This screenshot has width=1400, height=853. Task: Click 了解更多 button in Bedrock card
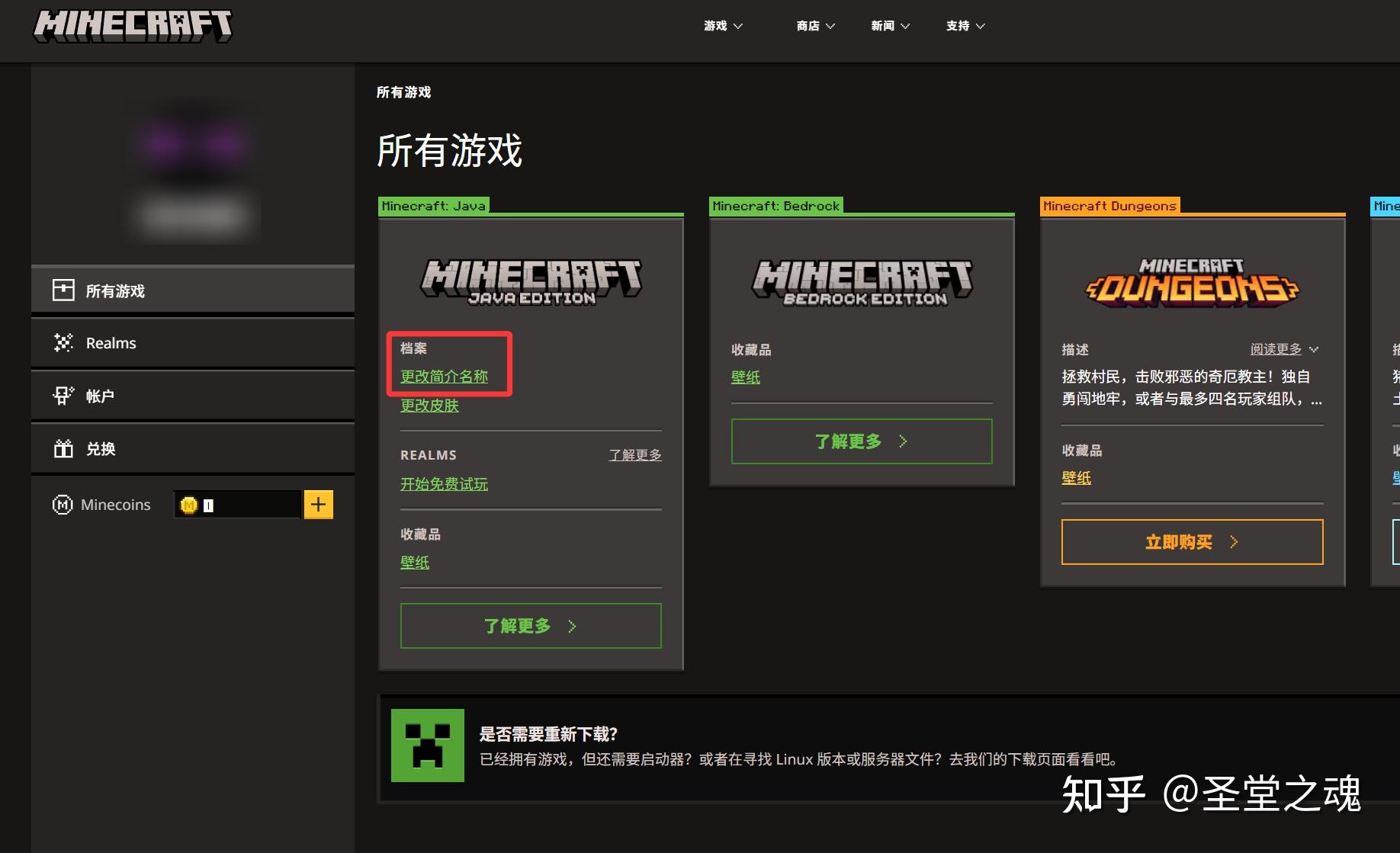coord(862,441)
